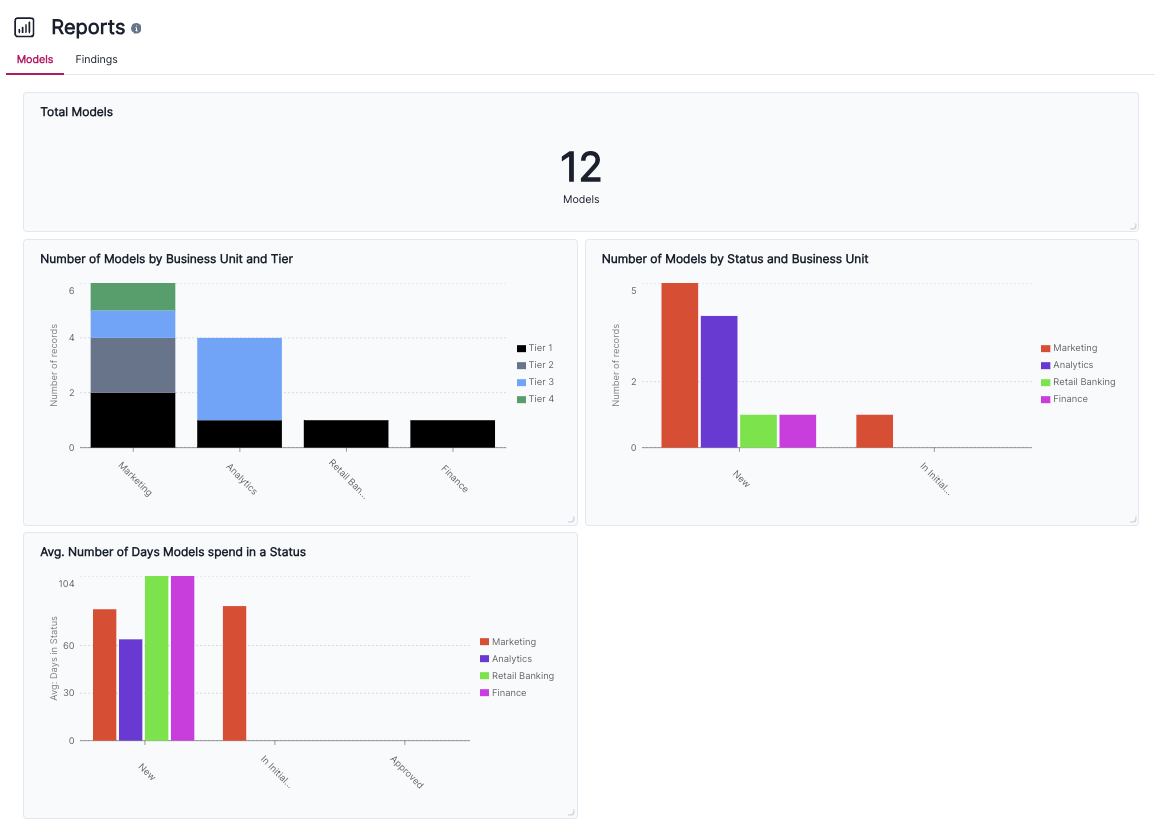
Task: Click the Total Models count of 12
Action: (x=581, y=167)
